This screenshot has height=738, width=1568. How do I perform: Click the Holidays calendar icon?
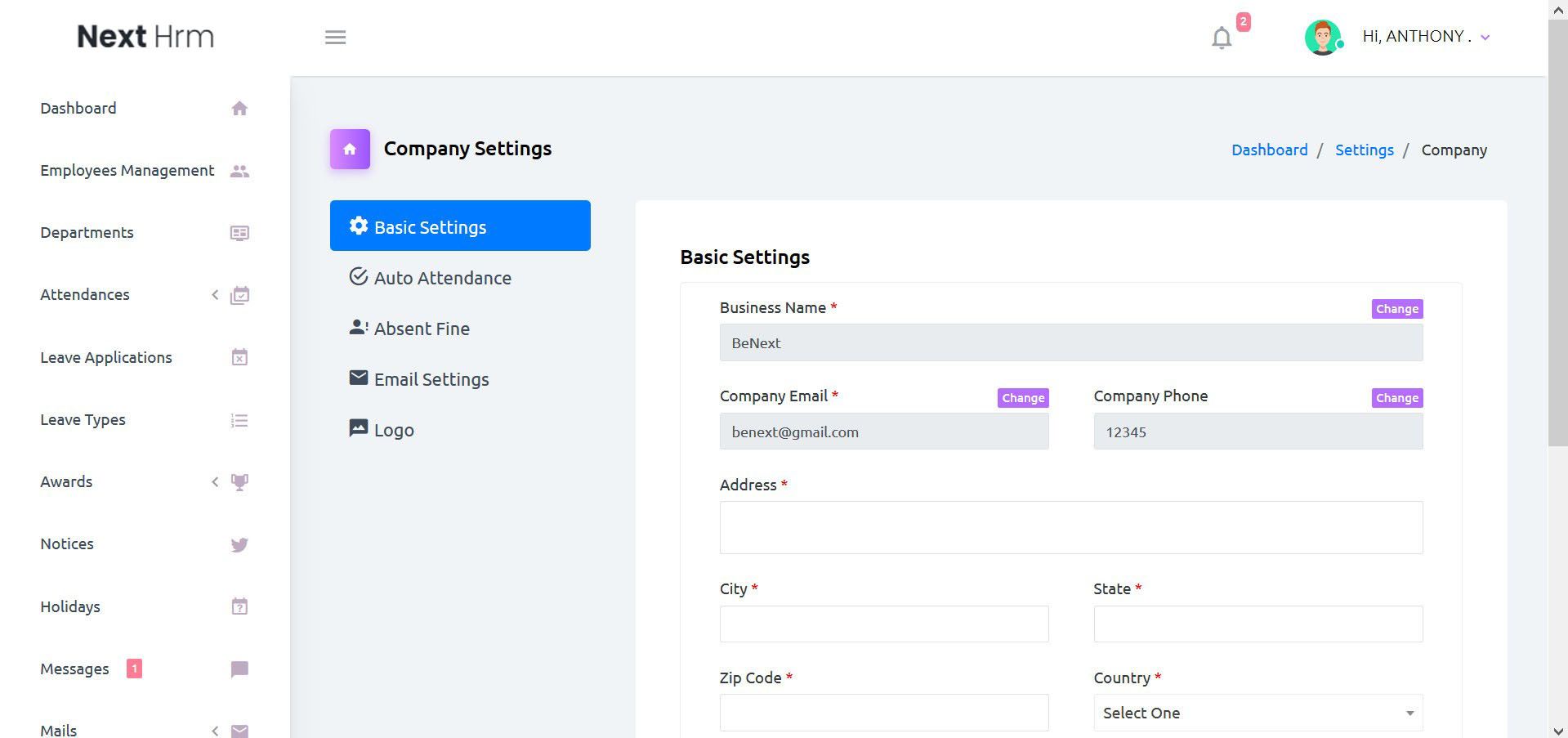click(x=239, y=606)
